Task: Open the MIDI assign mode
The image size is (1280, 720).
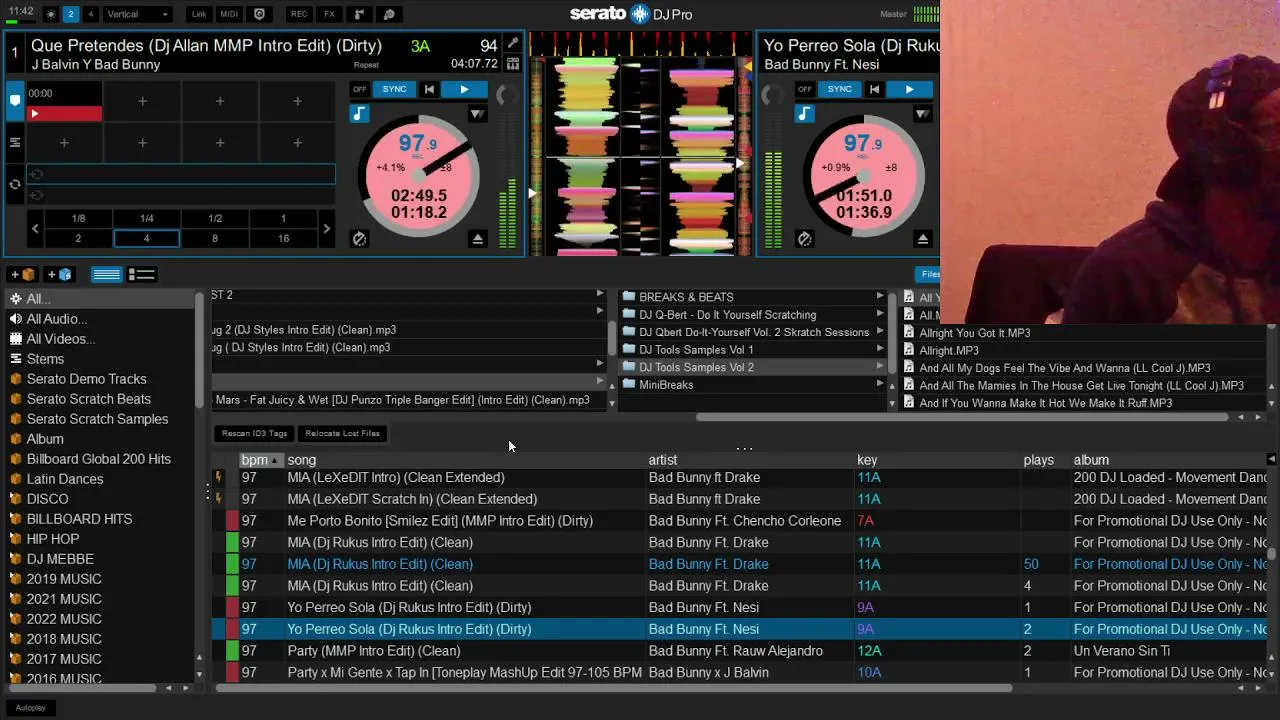Action: coord(229,14)
